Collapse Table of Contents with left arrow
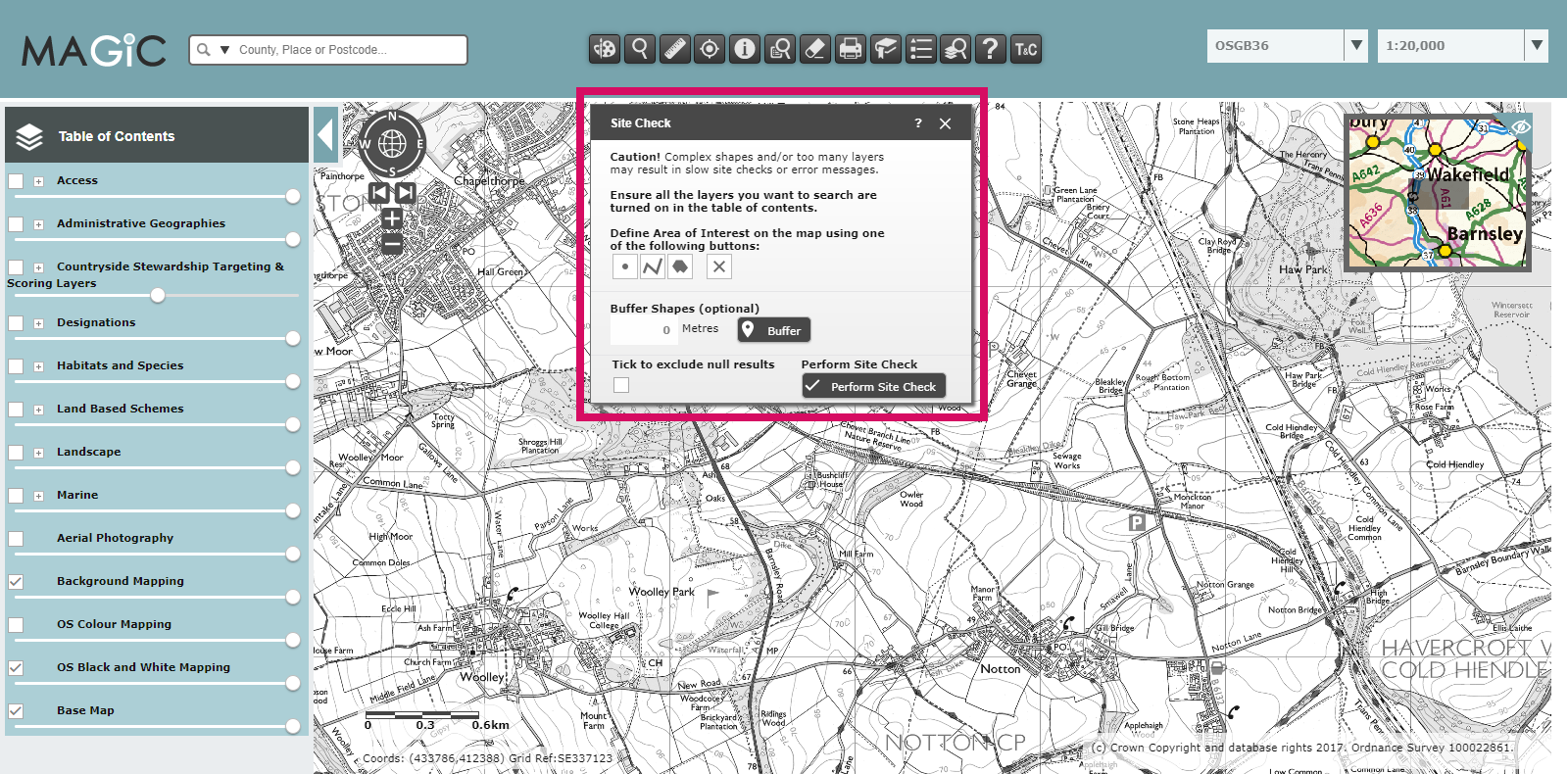The image size is (1568, 774). click(x=326, y=134)
